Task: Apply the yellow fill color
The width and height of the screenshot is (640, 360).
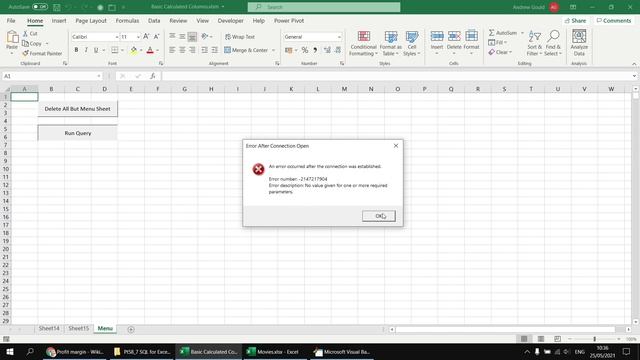Action: [x=133, y=50]
